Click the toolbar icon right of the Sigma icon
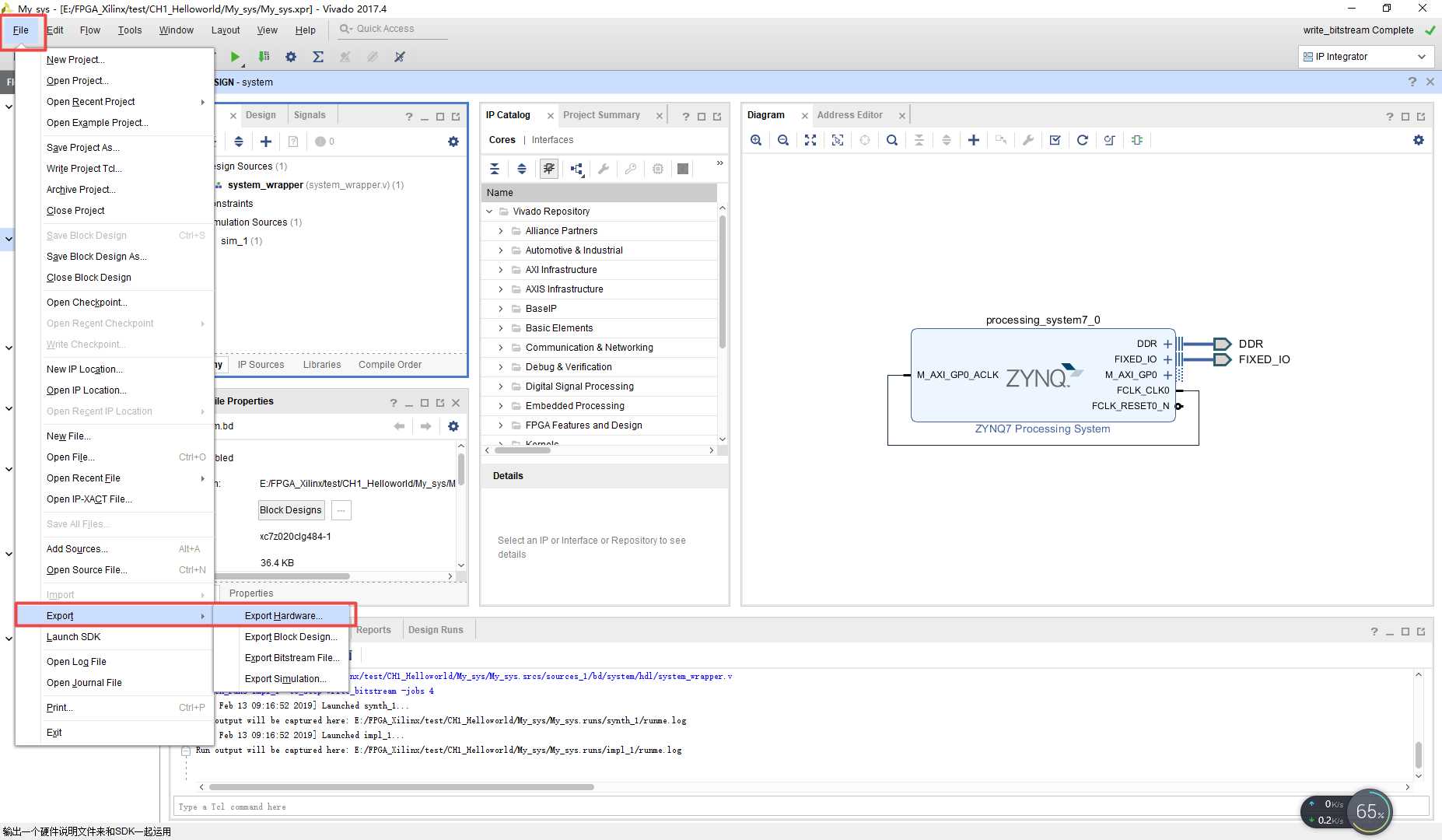This screenshot has height=840, width=1442. [x=345, y=57]
